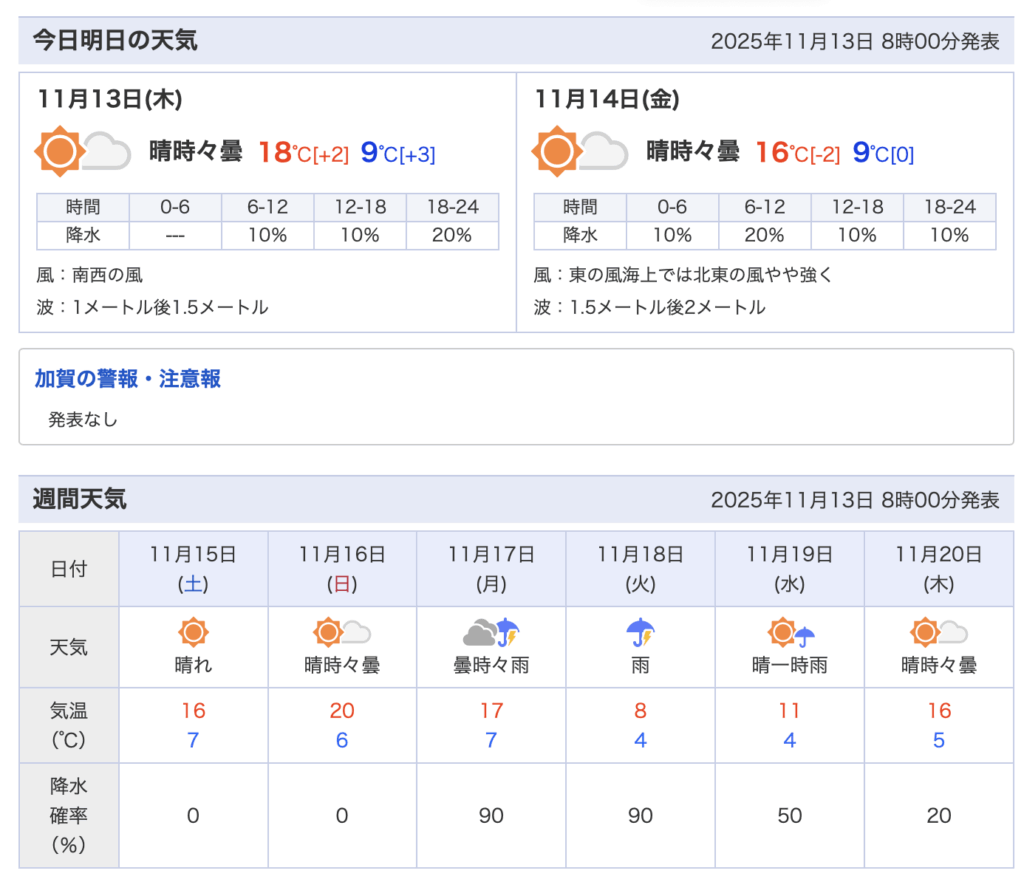
Task: Click the 今日明日の天気 section heading
Action: pyautogui.click(x=115, y=41)
